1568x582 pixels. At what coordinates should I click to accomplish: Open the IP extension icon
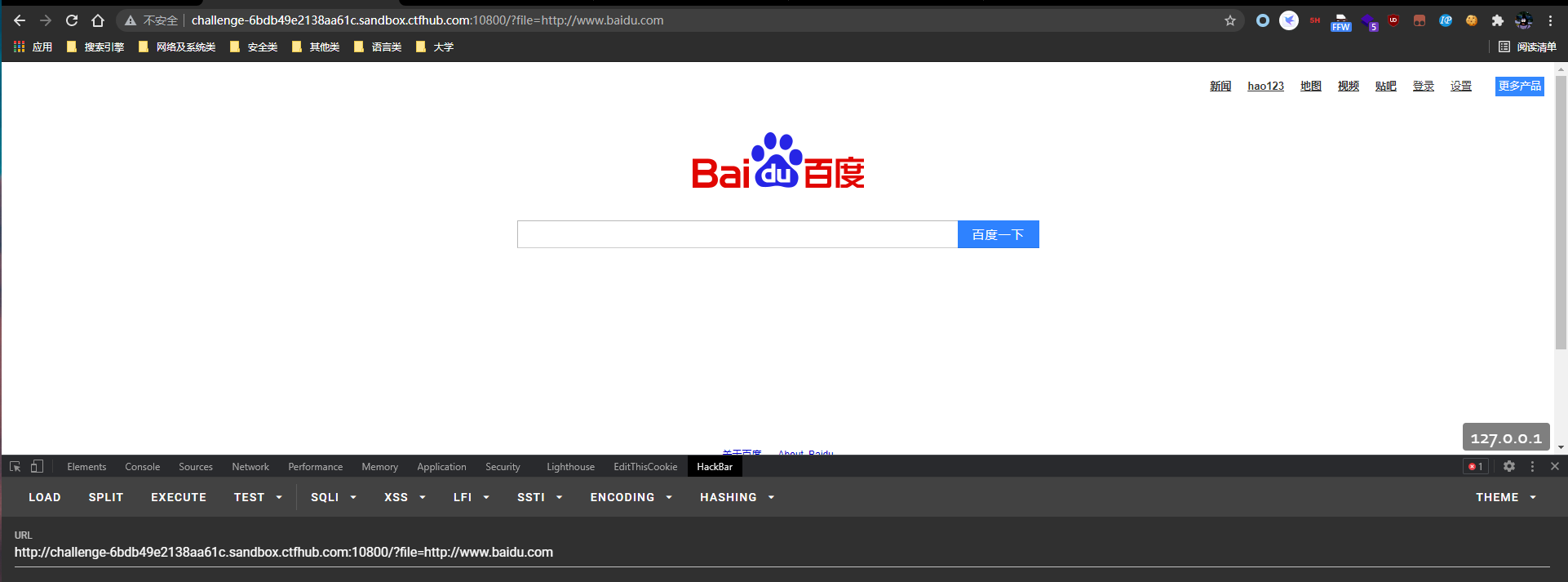(x=1446, y=20)
